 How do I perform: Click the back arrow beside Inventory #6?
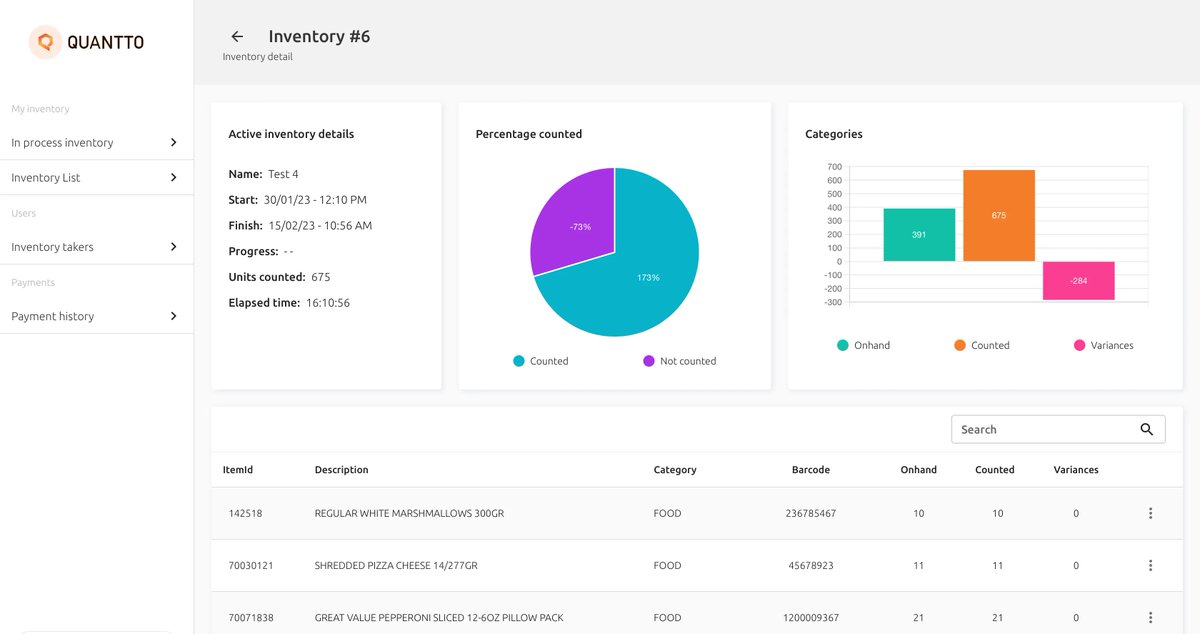(x=237, y=36)
